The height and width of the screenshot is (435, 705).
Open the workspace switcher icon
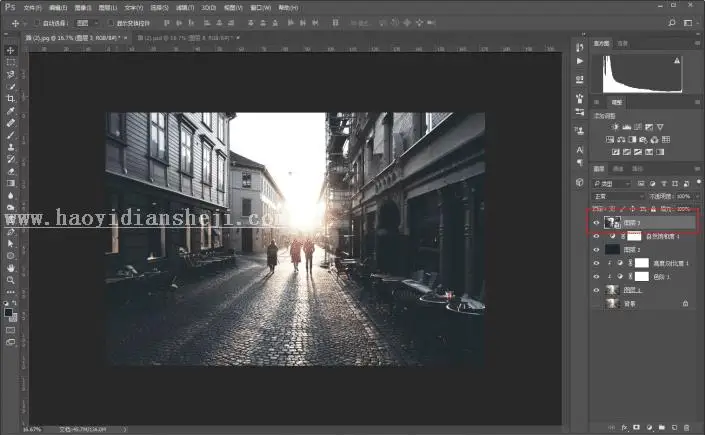(688, 22)
